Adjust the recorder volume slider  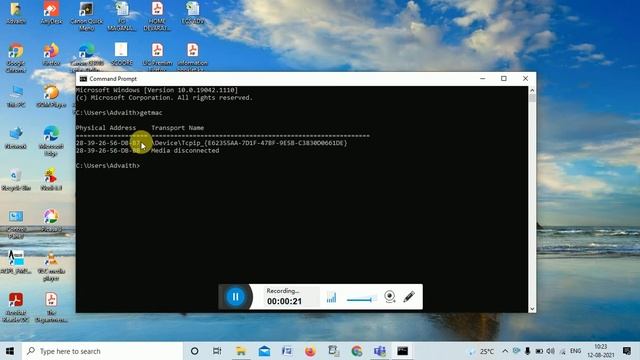click(x=362, y=300)
